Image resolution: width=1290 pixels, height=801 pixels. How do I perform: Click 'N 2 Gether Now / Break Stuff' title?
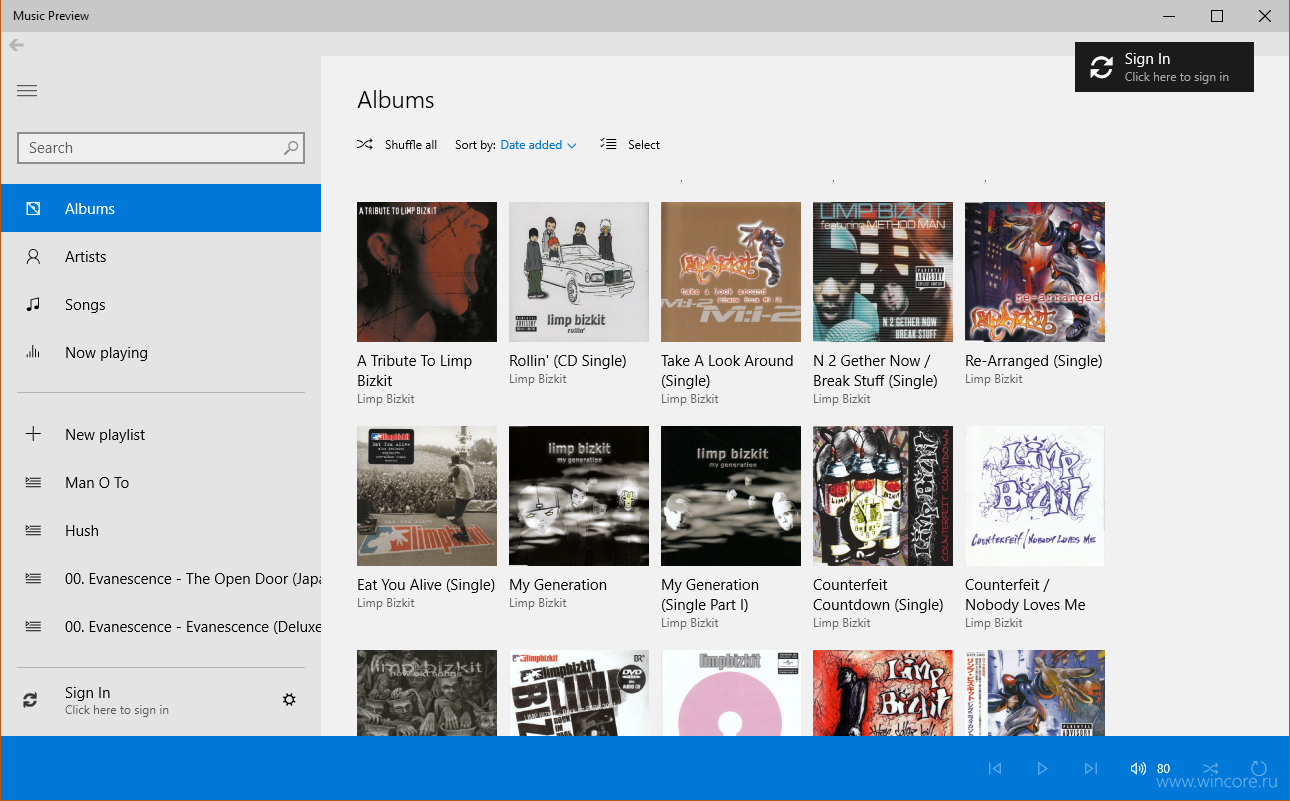click(875, 371)
